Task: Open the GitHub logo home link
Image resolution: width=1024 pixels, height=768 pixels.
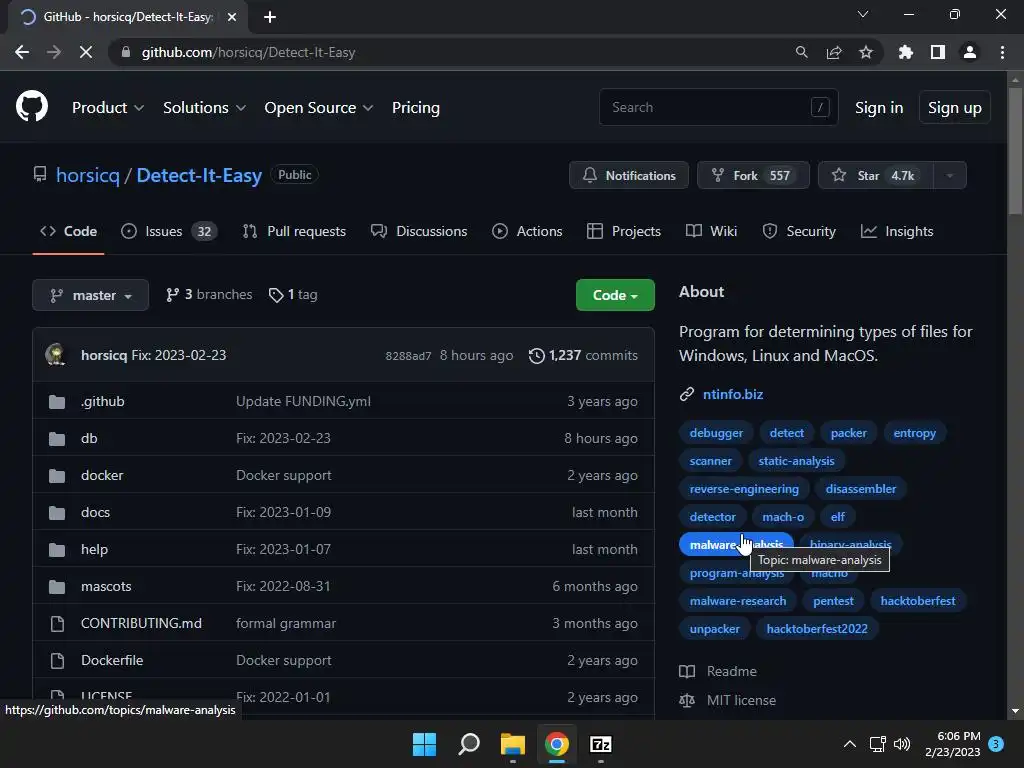Action: pos(31,107)
